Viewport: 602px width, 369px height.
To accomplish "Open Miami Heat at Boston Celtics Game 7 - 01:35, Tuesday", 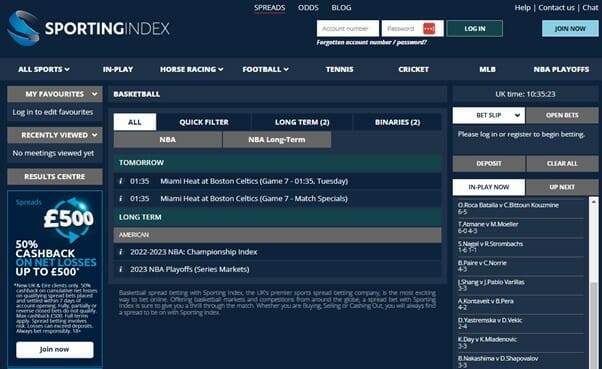I will (254, 181).
